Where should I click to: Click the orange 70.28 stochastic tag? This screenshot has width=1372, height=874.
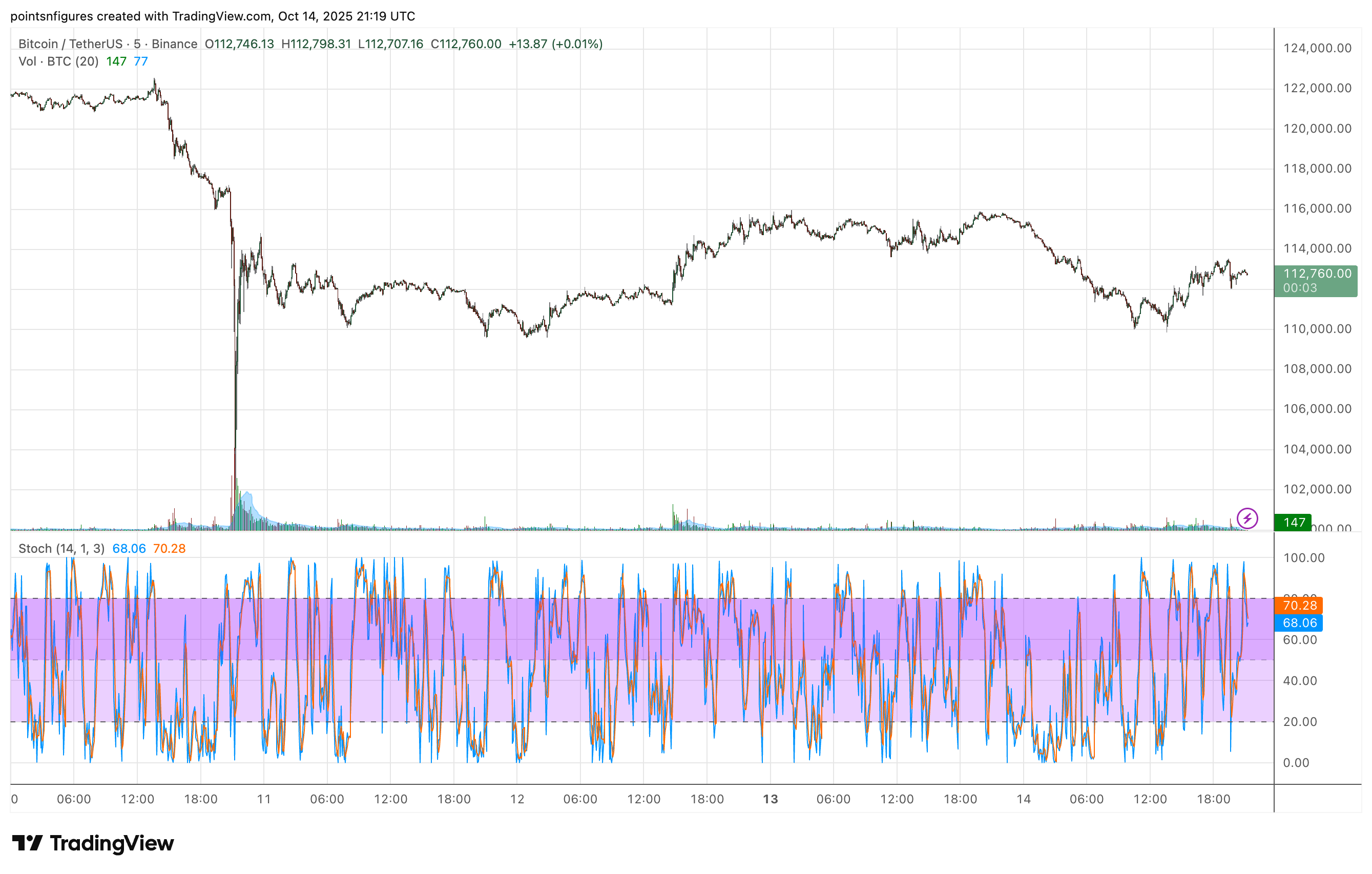[1299, 605]
